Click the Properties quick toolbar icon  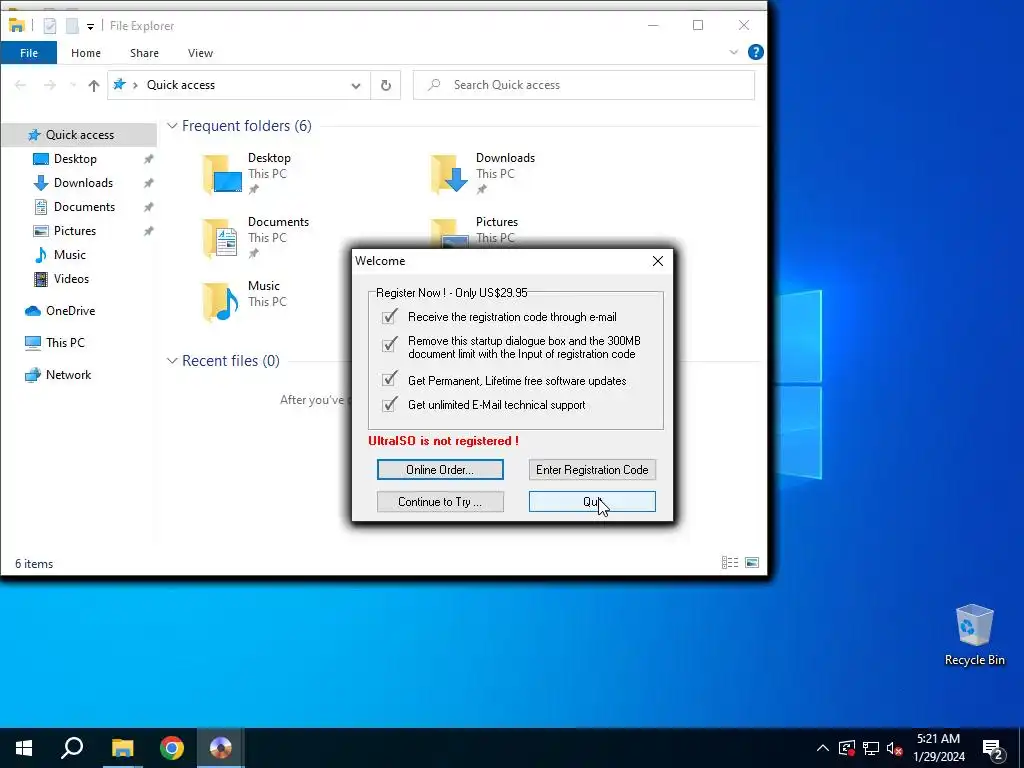[x=50, y=26]
